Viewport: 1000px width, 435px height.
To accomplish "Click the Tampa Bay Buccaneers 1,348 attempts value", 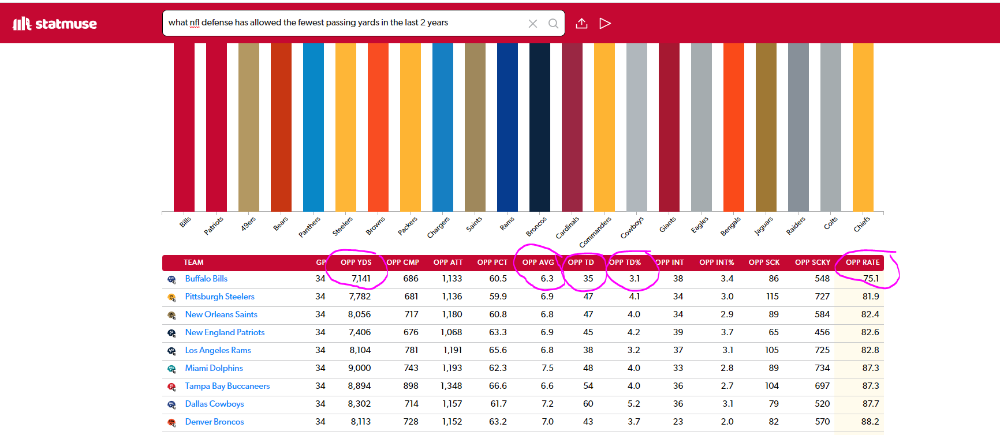I will pyautogui.click(x=452, y=386).
